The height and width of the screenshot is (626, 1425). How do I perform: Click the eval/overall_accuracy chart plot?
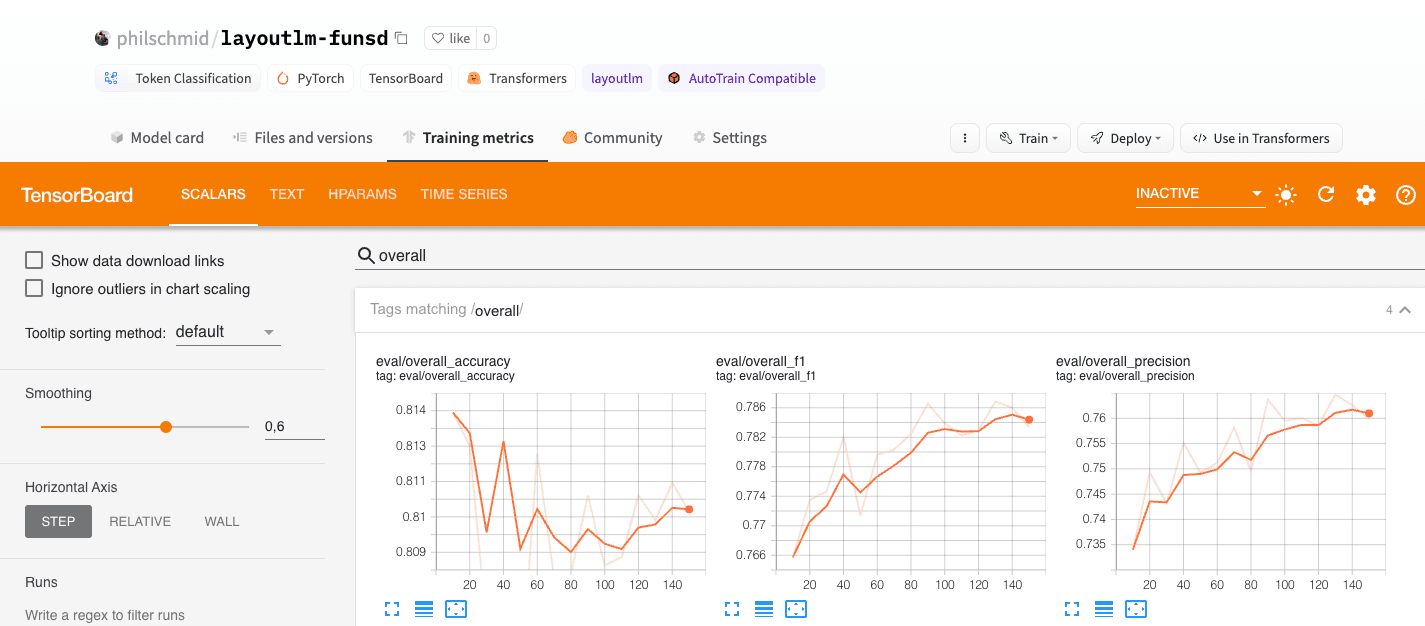[569, 482]
